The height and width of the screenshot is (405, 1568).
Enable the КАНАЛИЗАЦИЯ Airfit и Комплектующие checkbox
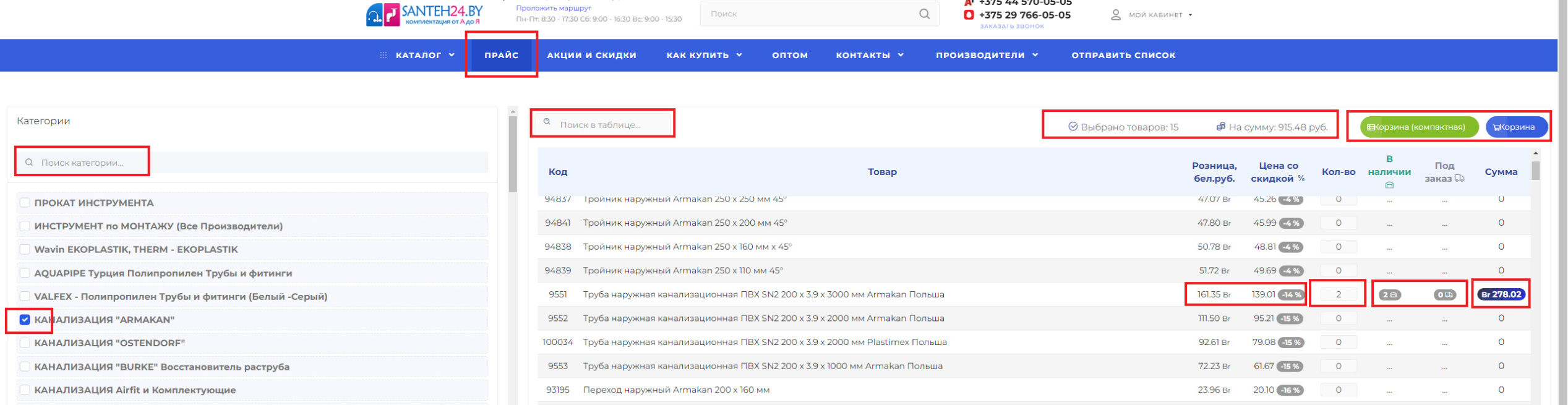(25, 390)
